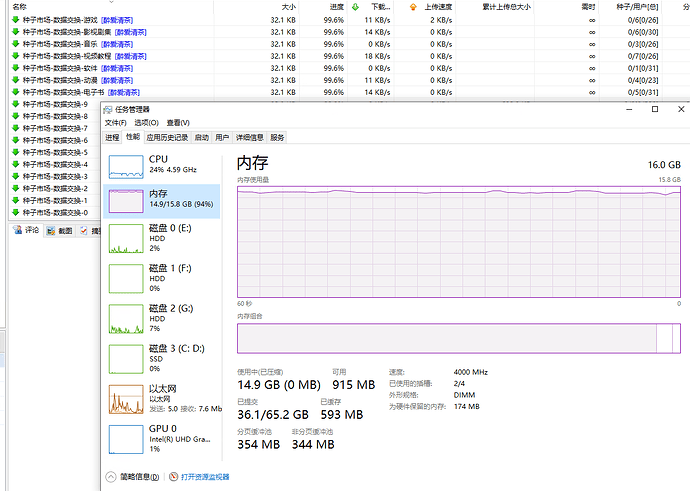Open [醉愚清茶] link in 电子书 row
Screen dimensions: 690x491
coord(124,92)
